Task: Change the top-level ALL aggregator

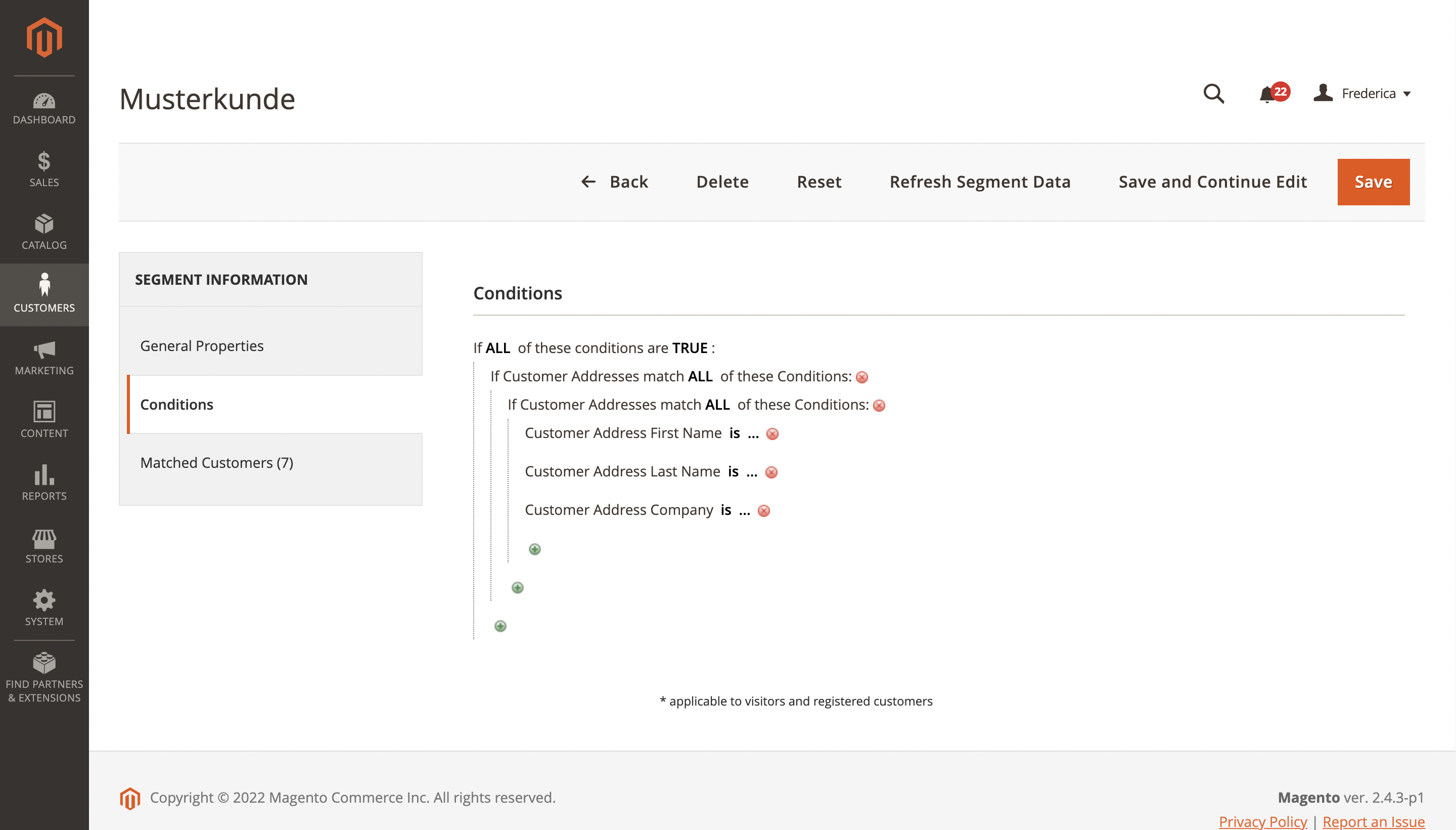Action: [497, 348]
